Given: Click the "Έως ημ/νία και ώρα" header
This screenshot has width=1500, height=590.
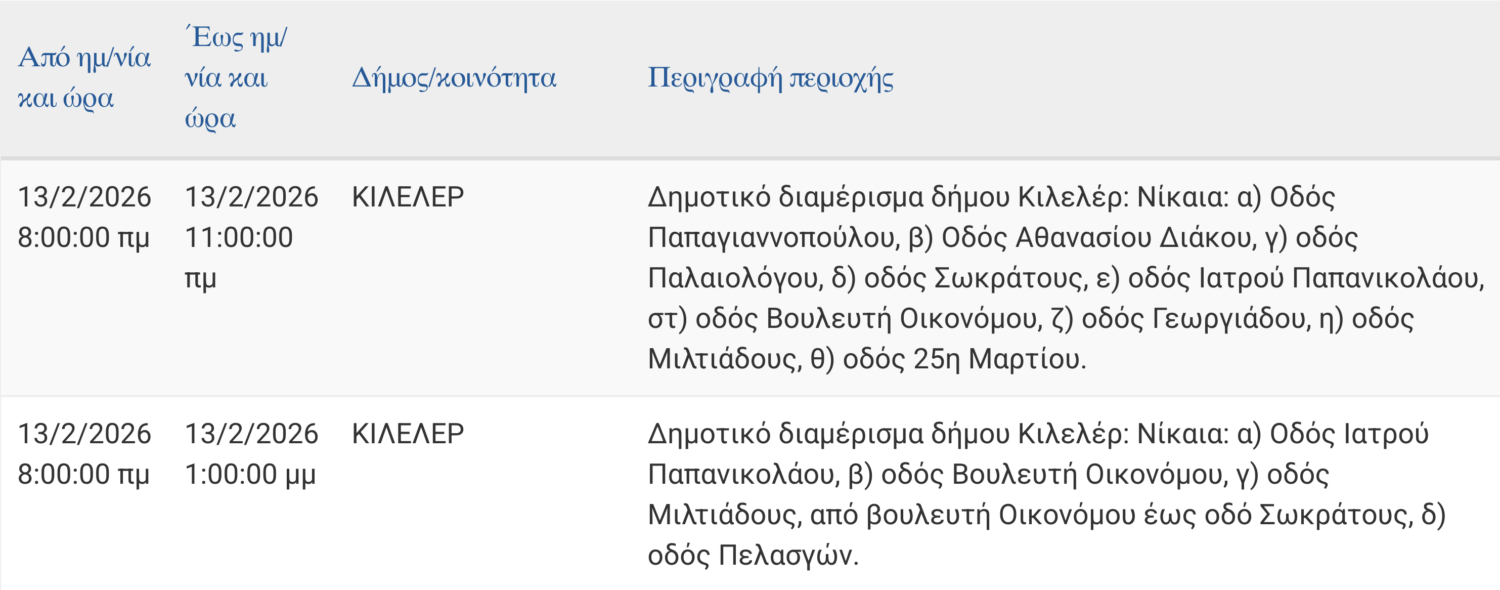Looking at the screenshot, I should coord(235,78).
